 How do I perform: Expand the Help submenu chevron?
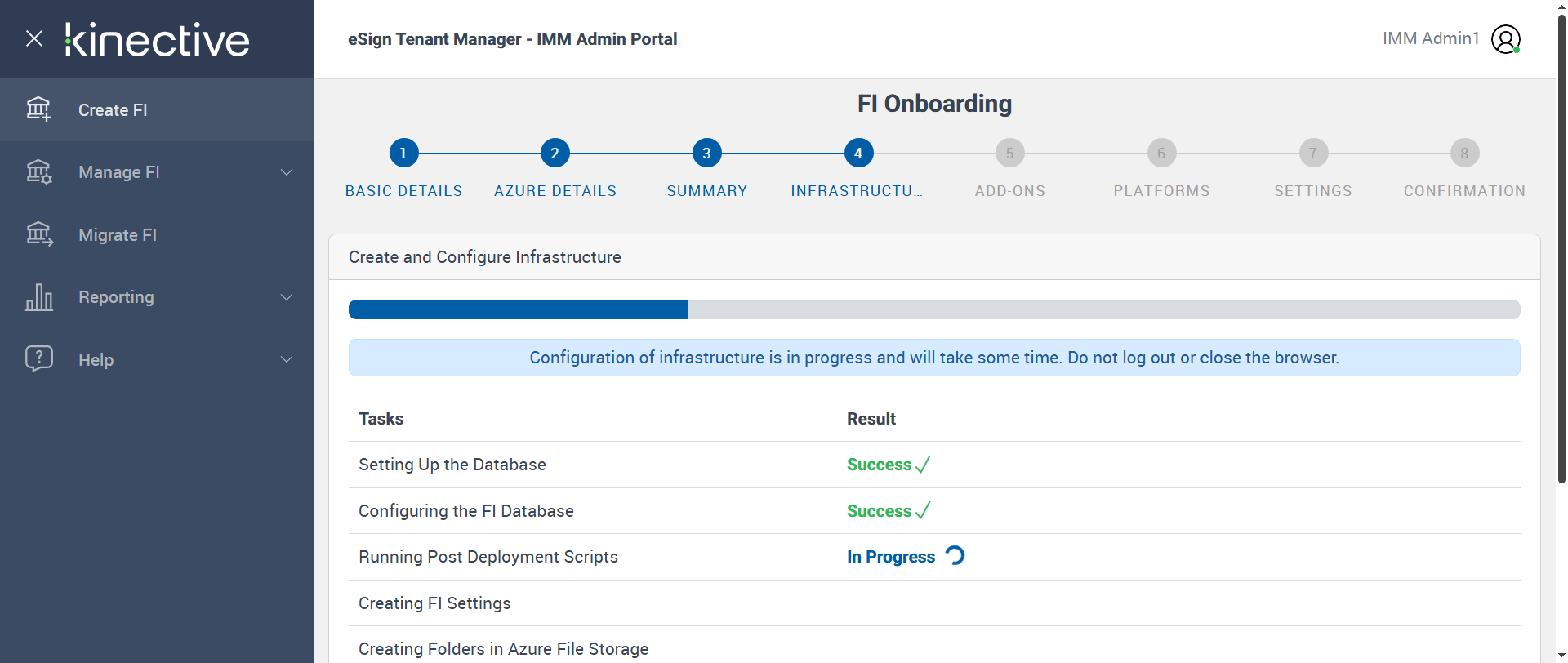(x=287, y=359)
